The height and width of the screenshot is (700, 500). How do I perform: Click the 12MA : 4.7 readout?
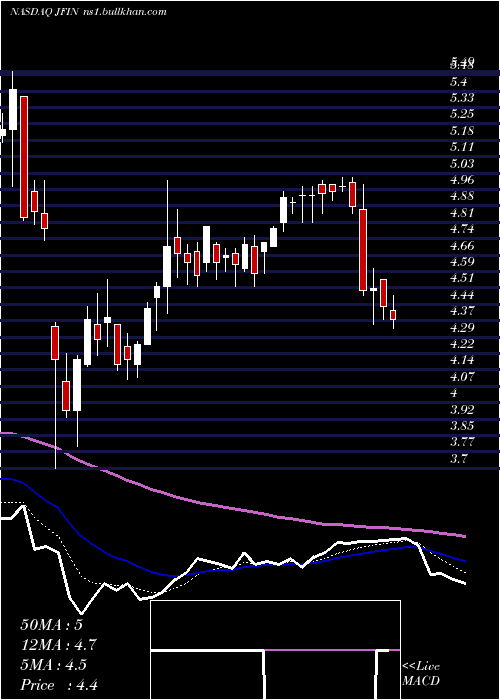(59, 645)
